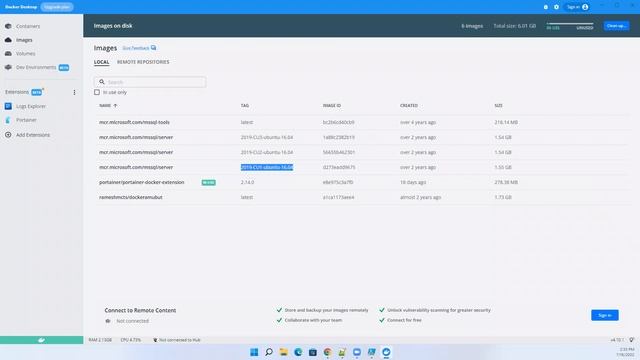Open the Portainer extension icon

(8, 120)
